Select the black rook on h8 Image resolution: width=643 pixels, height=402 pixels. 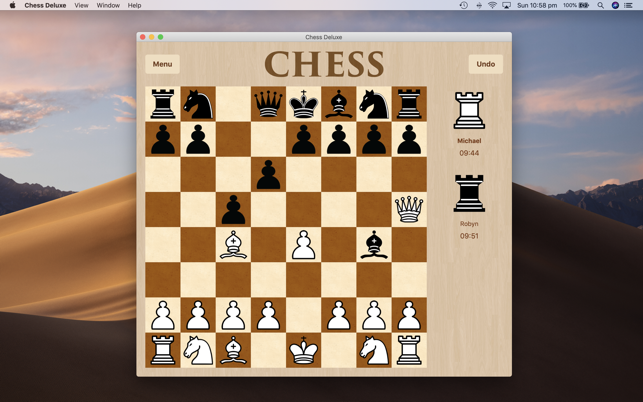tap(409, 104)
